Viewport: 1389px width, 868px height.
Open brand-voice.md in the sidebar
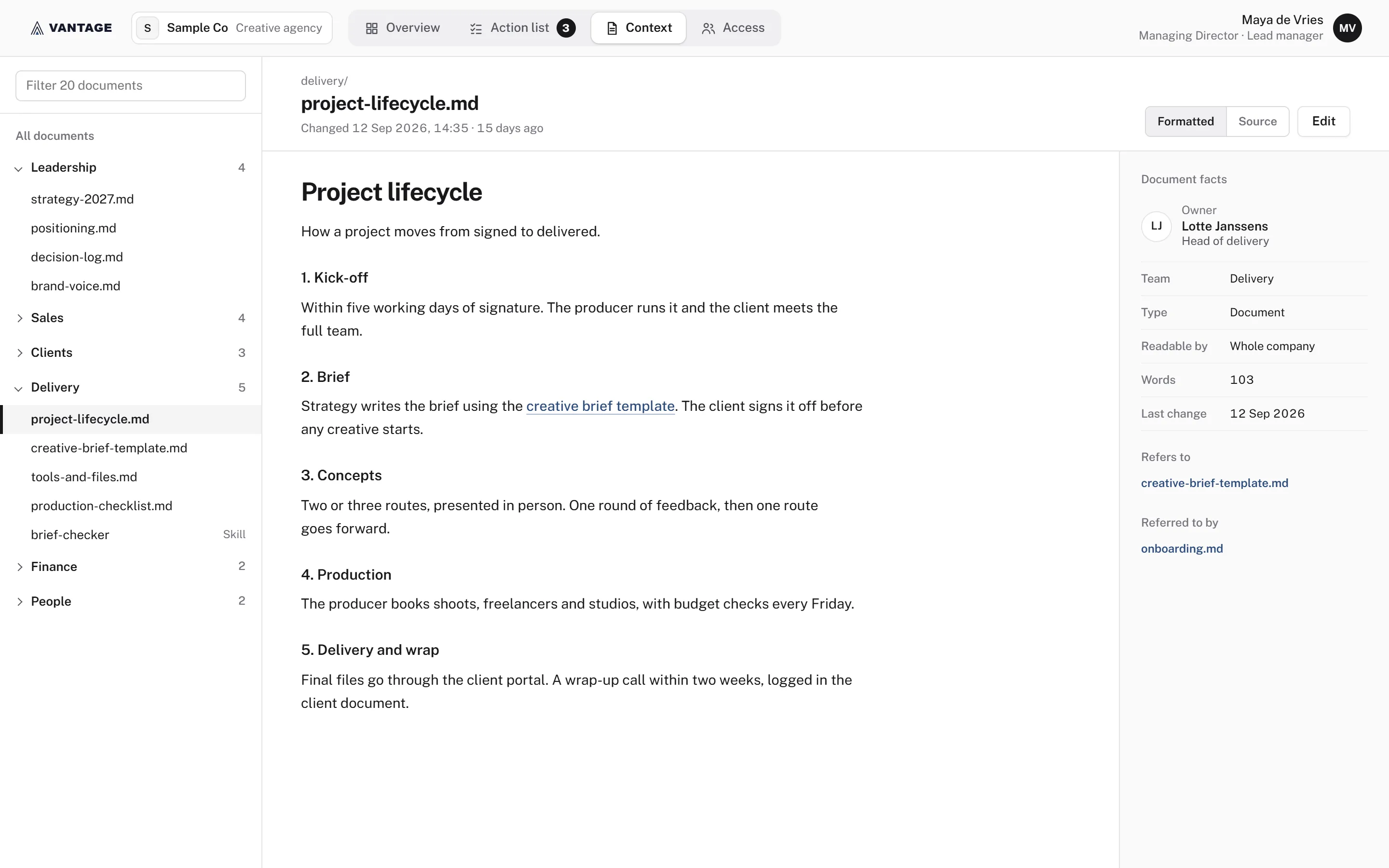pos(131,286)
